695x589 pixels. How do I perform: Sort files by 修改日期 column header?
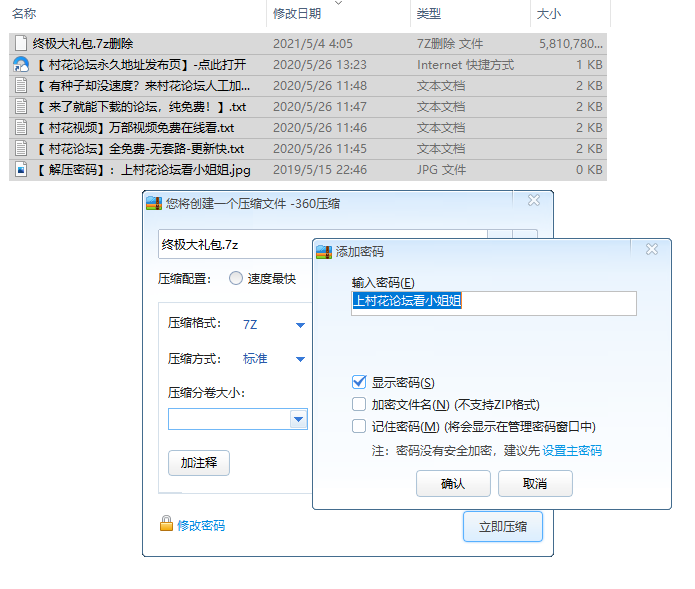point(296,14)
